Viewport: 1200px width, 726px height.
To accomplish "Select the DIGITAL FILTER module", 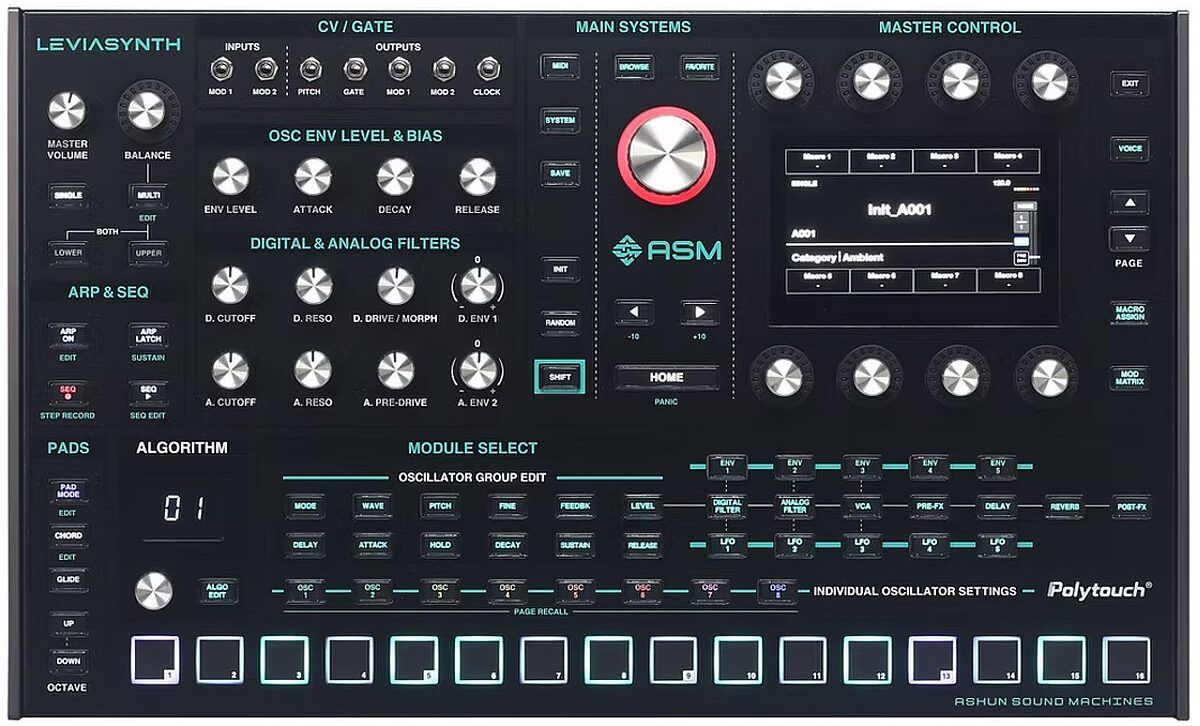I will click(726, 507).
